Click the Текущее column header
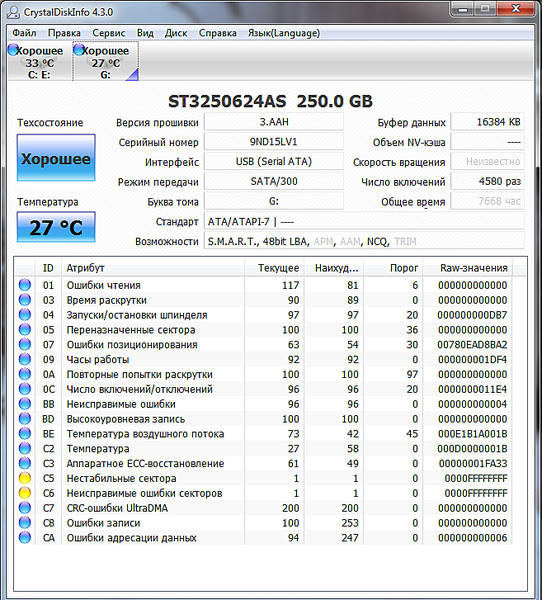 274,268
